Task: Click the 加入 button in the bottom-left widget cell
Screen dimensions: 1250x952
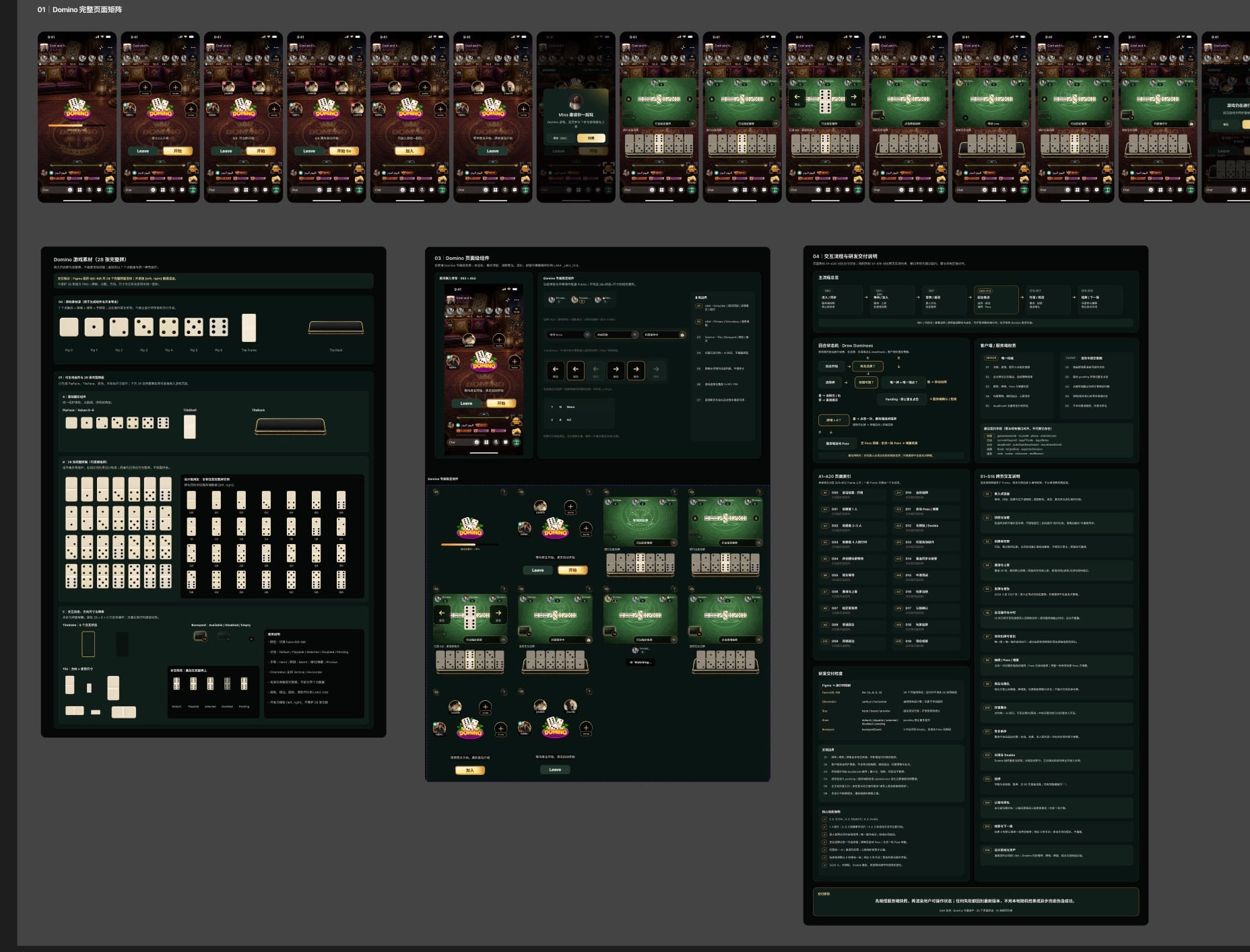Action: [470, 770]
